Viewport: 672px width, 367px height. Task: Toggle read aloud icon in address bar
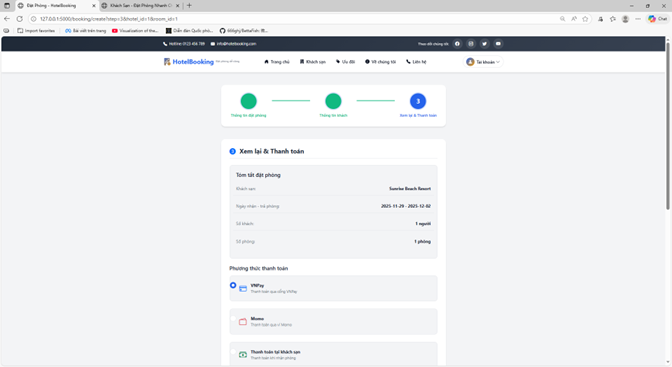574,19
